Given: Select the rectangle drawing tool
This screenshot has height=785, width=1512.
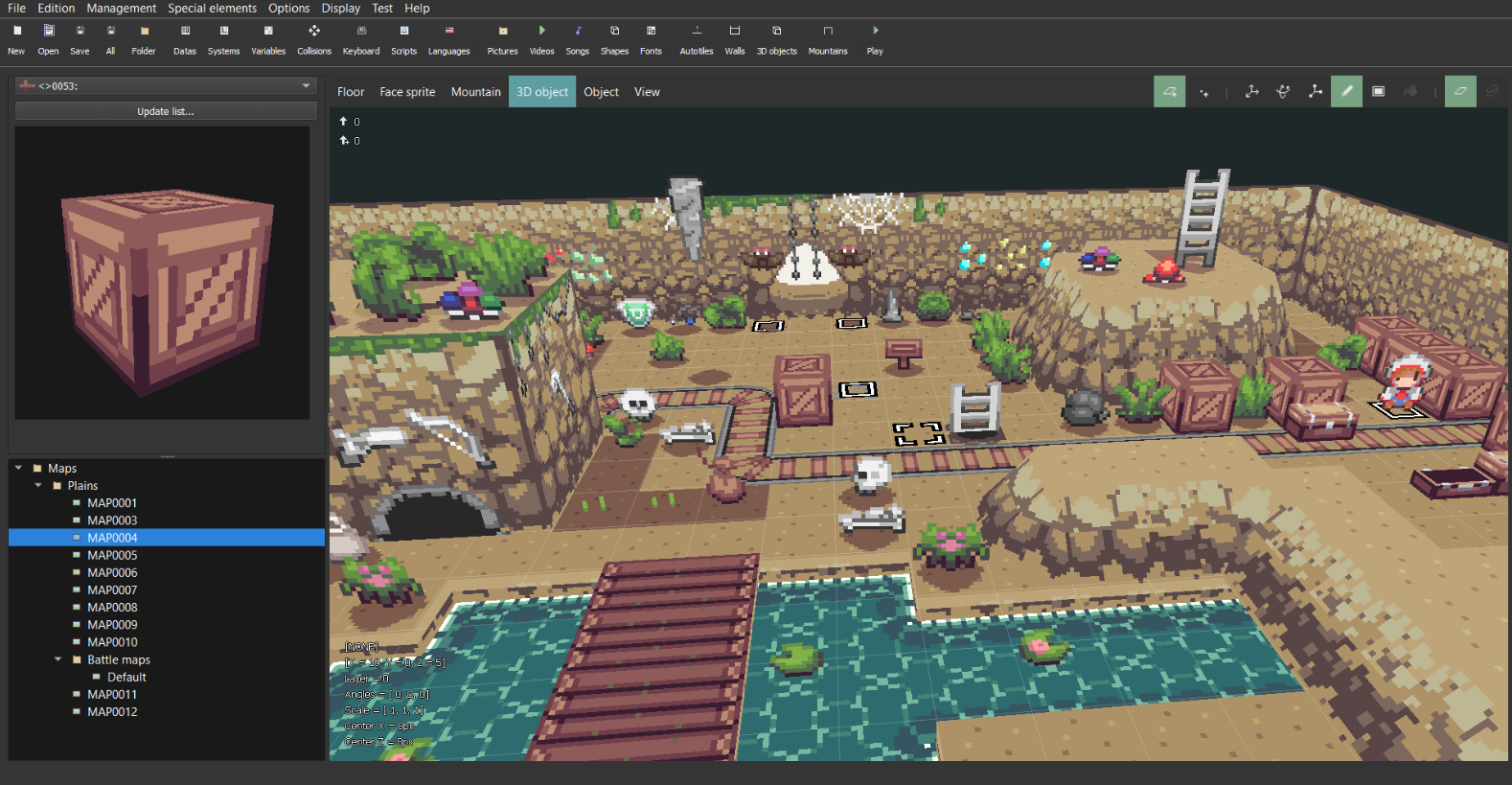Looking at the screenshot, I should click(x=1378, y=91).
